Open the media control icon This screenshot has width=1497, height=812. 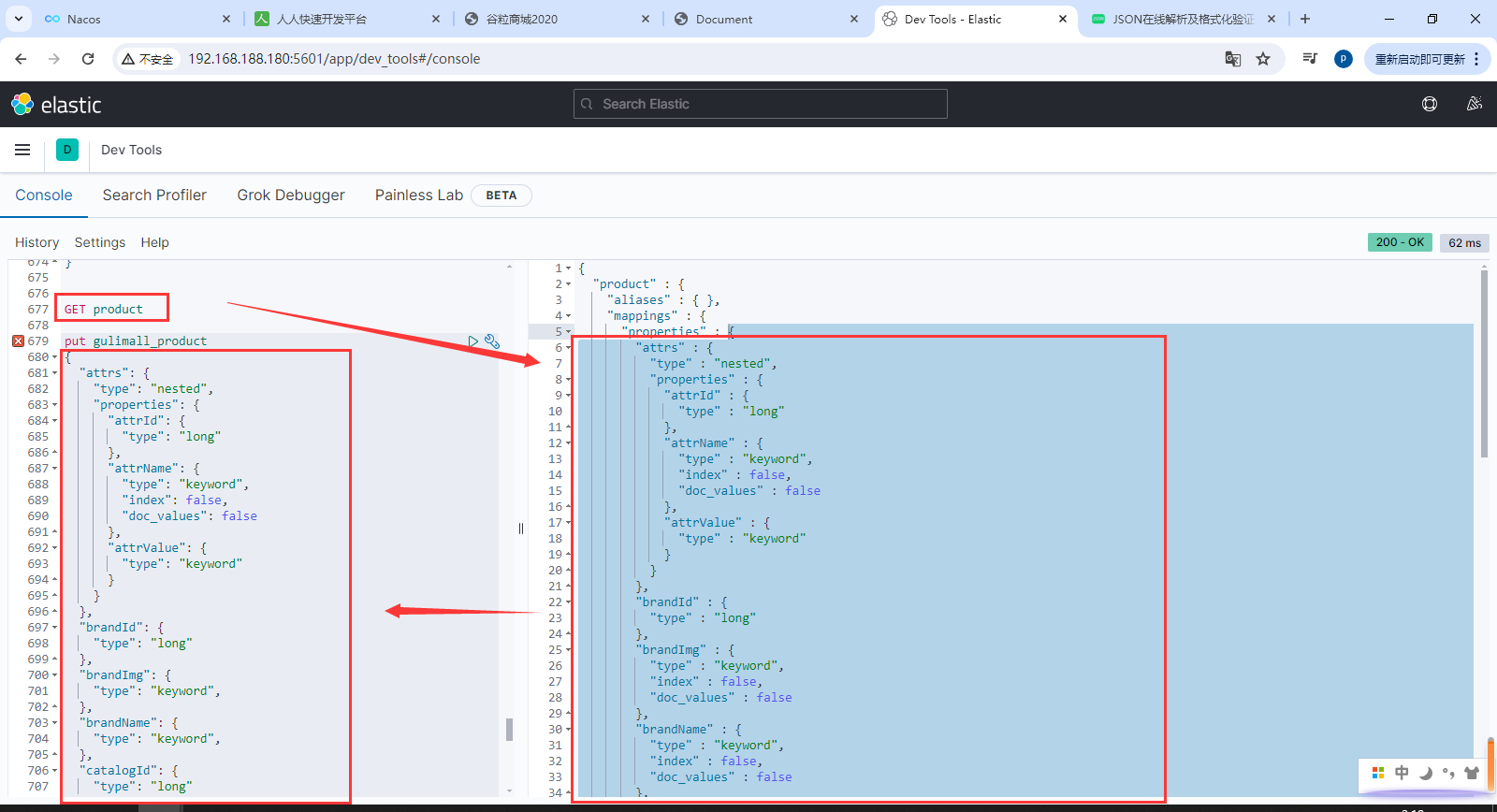click(x=1310, y=59)
